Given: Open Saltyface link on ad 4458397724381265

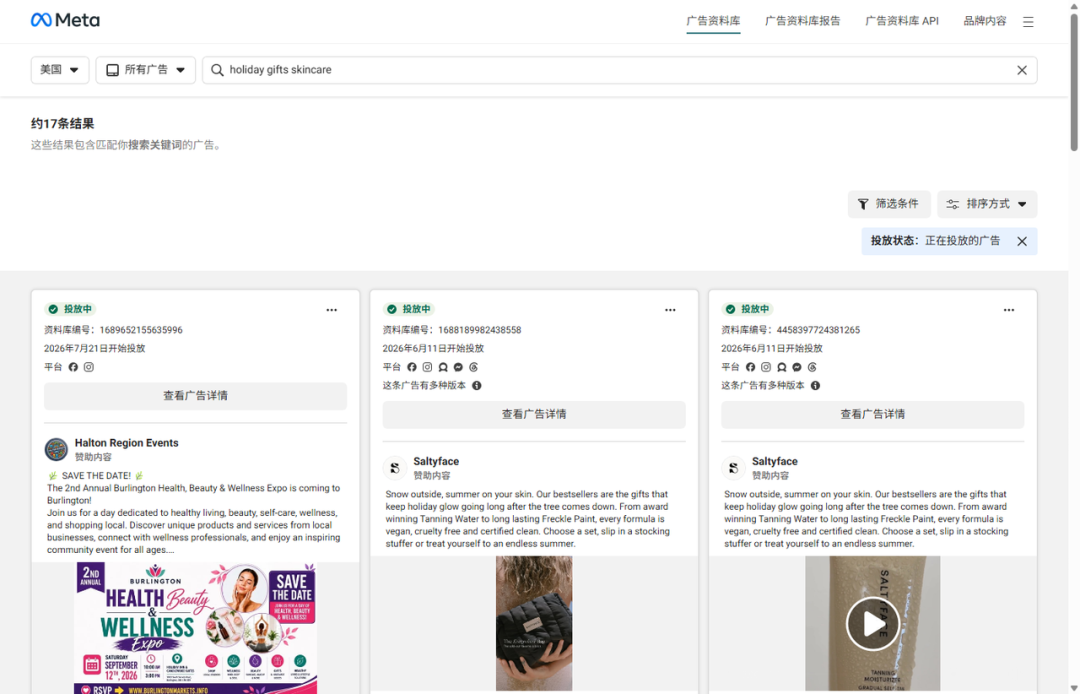Looking at the screenshot, I should pyautogui.click(x=775, y=461).
